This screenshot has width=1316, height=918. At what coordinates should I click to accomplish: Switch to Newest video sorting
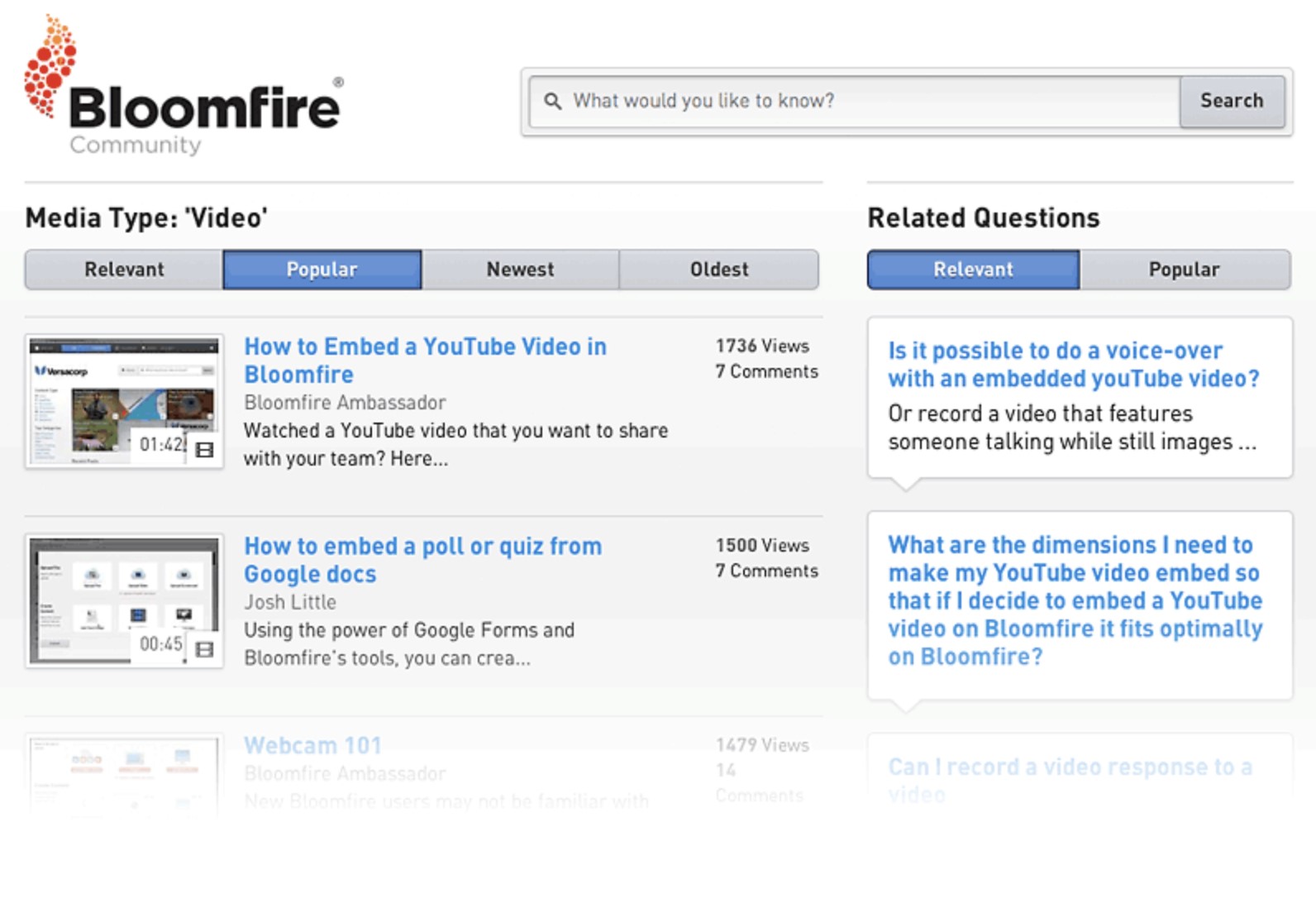click(520, 270)
